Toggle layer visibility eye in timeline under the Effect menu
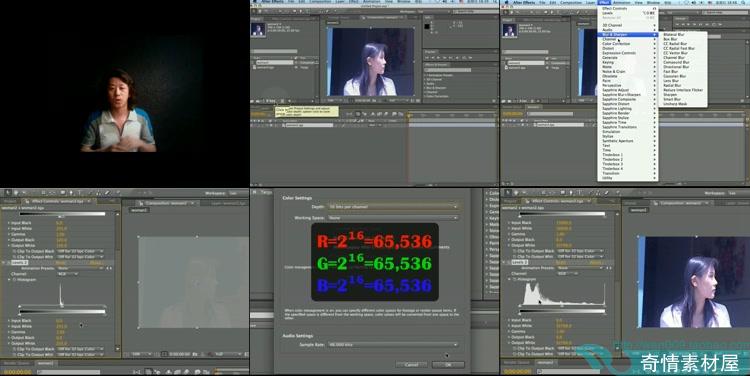Viewport: 750px width, 376px height. [x=504, y=125]
